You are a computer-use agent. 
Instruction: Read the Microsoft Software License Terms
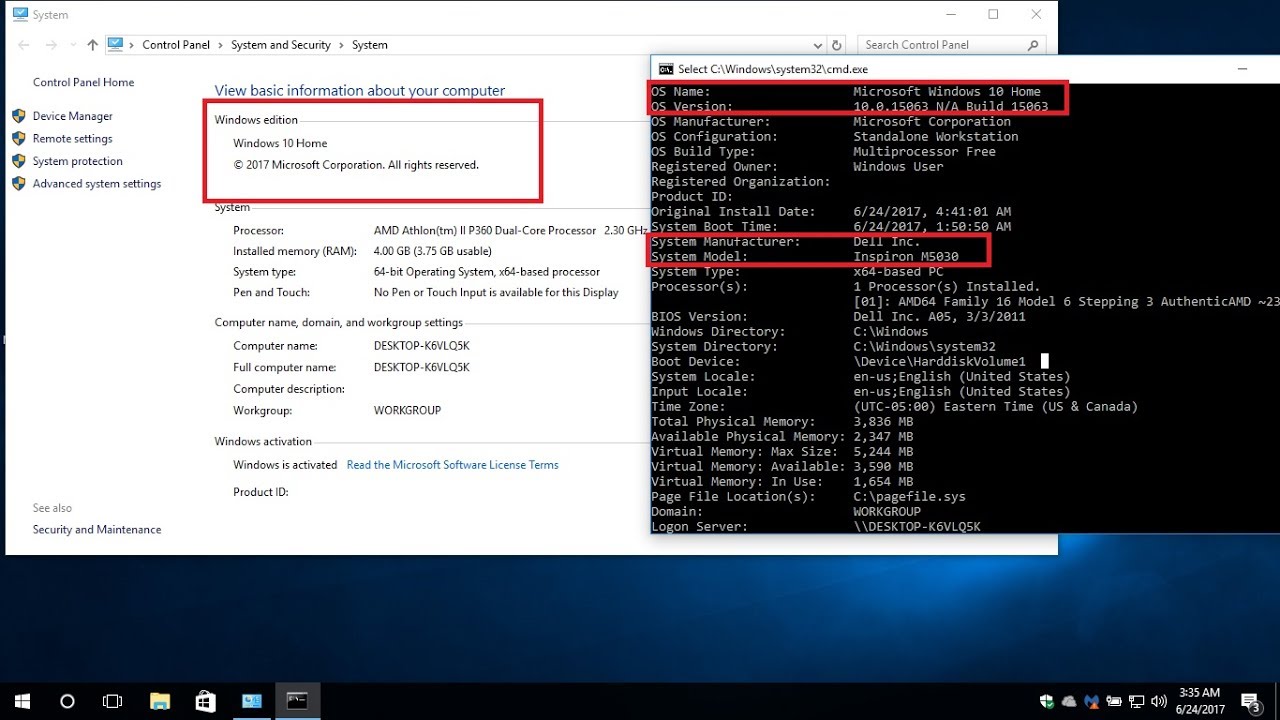452,465
